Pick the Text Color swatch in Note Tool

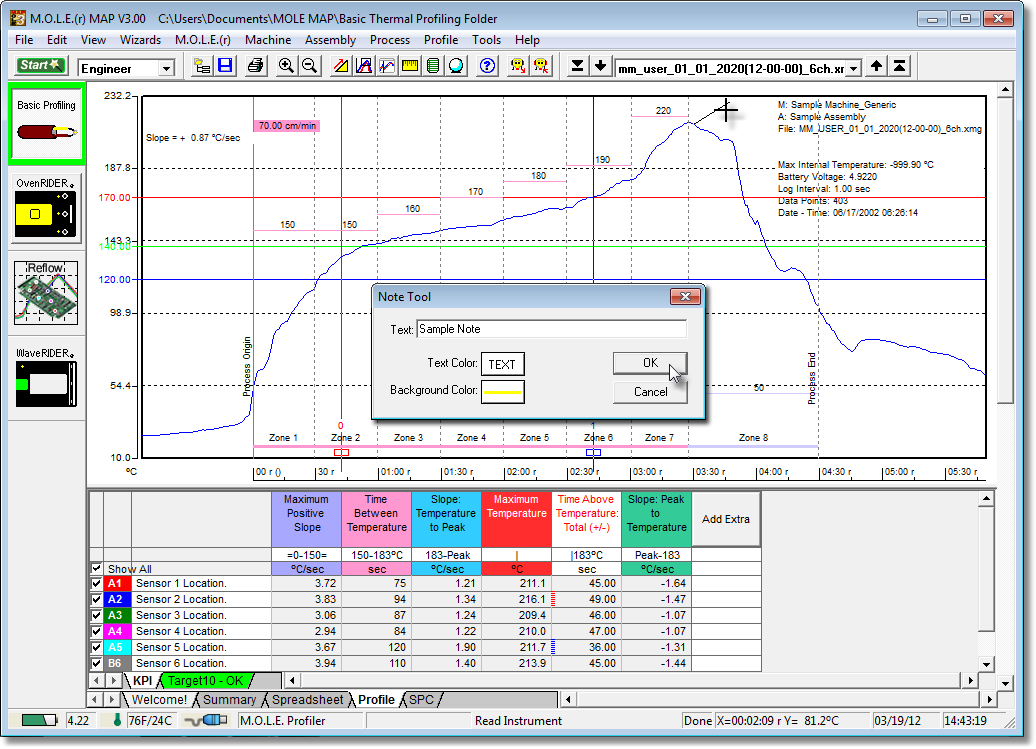tap(502, 364)
